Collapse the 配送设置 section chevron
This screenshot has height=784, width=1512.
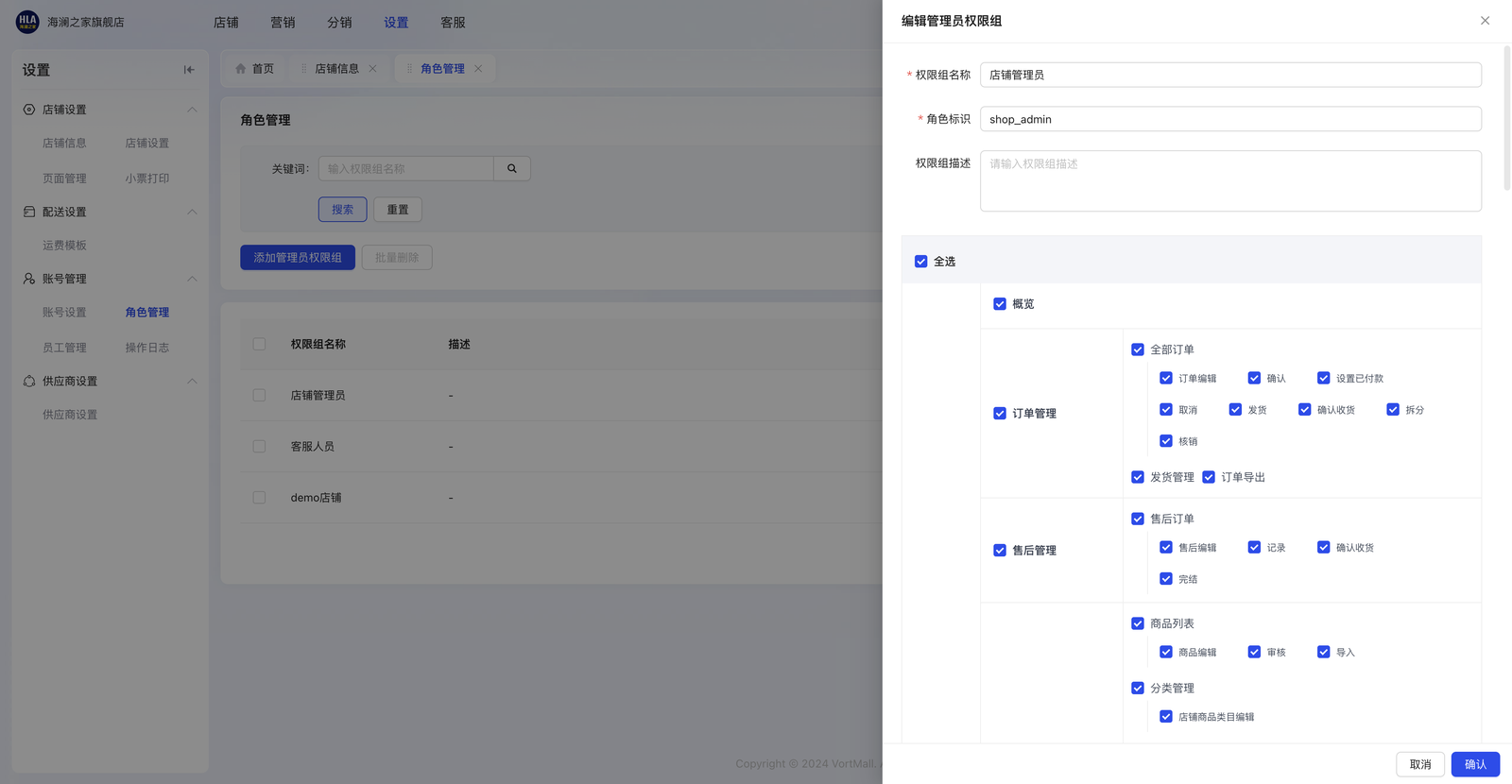(x=192, y=212)
